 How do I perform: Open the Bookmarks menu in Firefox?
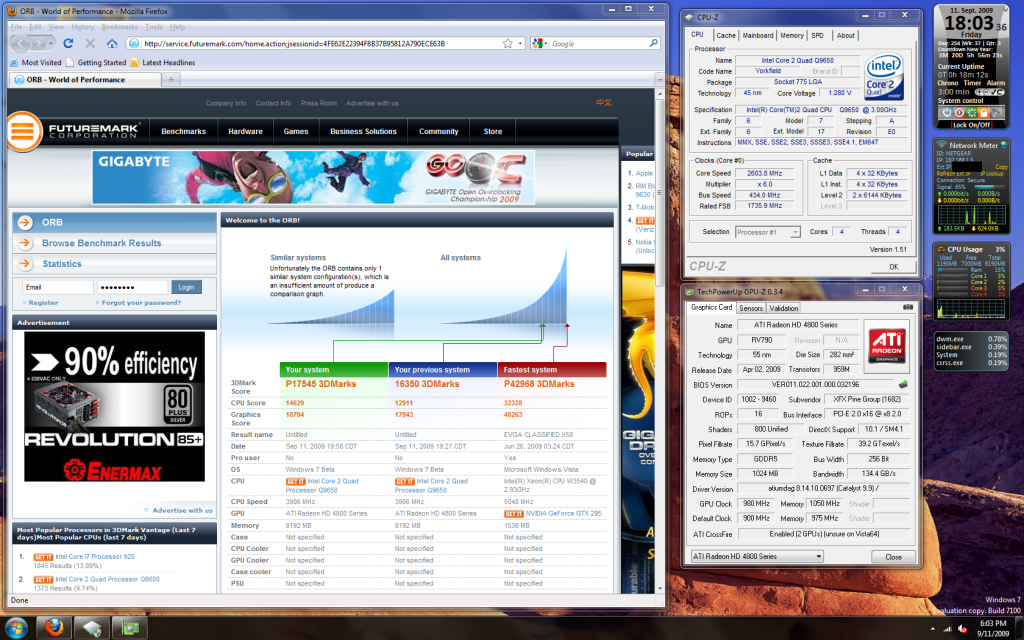(120, 27)
